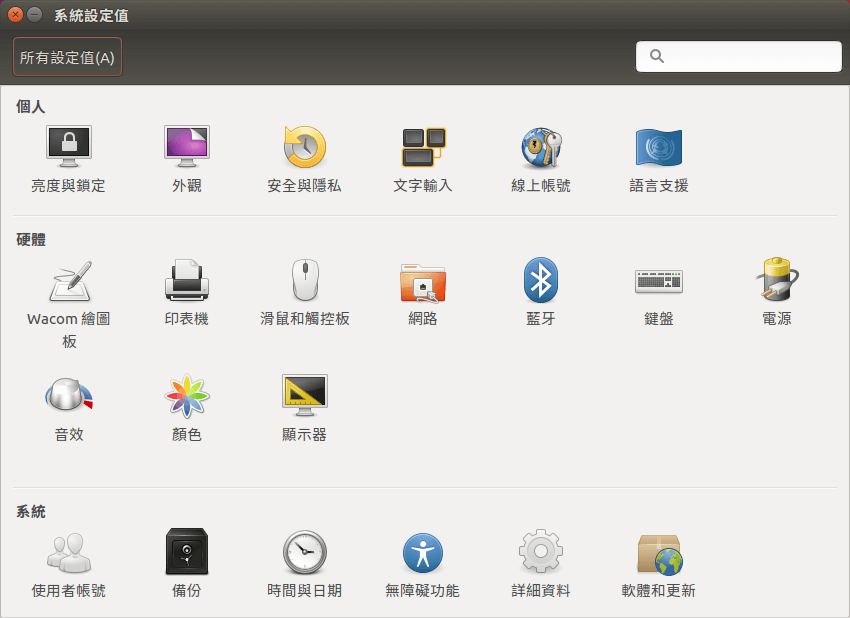Open the 藍牙 (Bluetooth) settings
The height and width of the screenshot is (618, 850).
tap(540, 290)
